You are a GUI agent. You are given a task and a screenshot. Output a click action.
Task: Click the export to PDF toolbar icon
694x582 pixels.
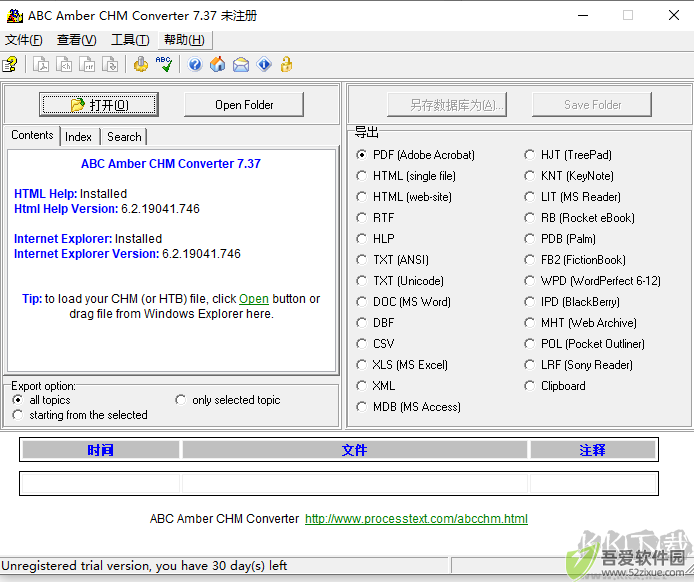click(x=41, y=65)
